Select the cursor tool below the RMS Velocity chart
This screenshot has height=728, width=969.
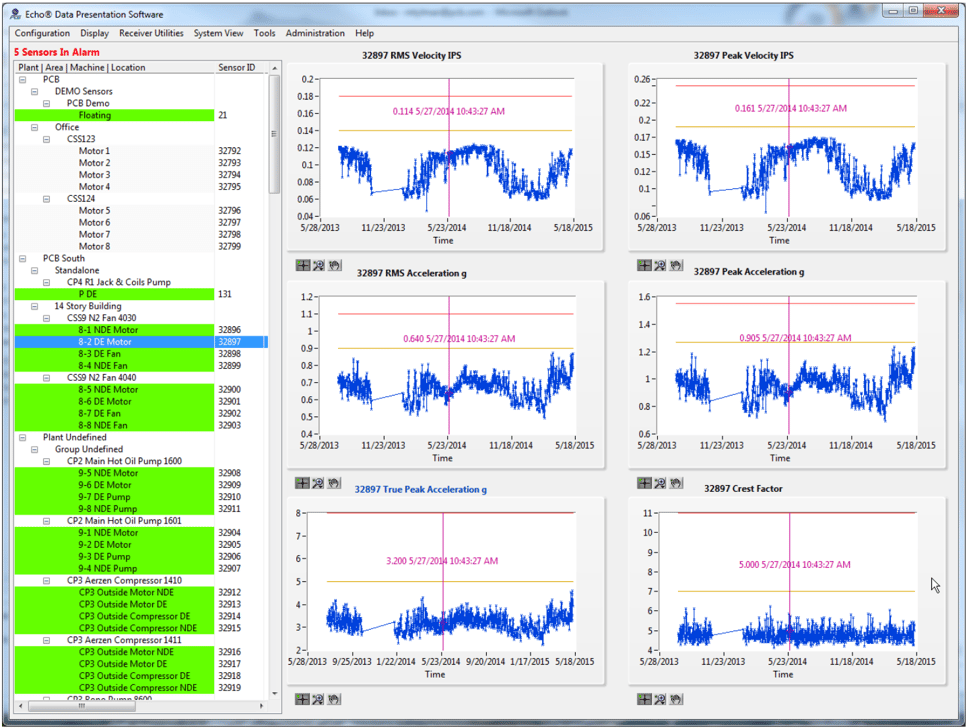click(301, 265)
